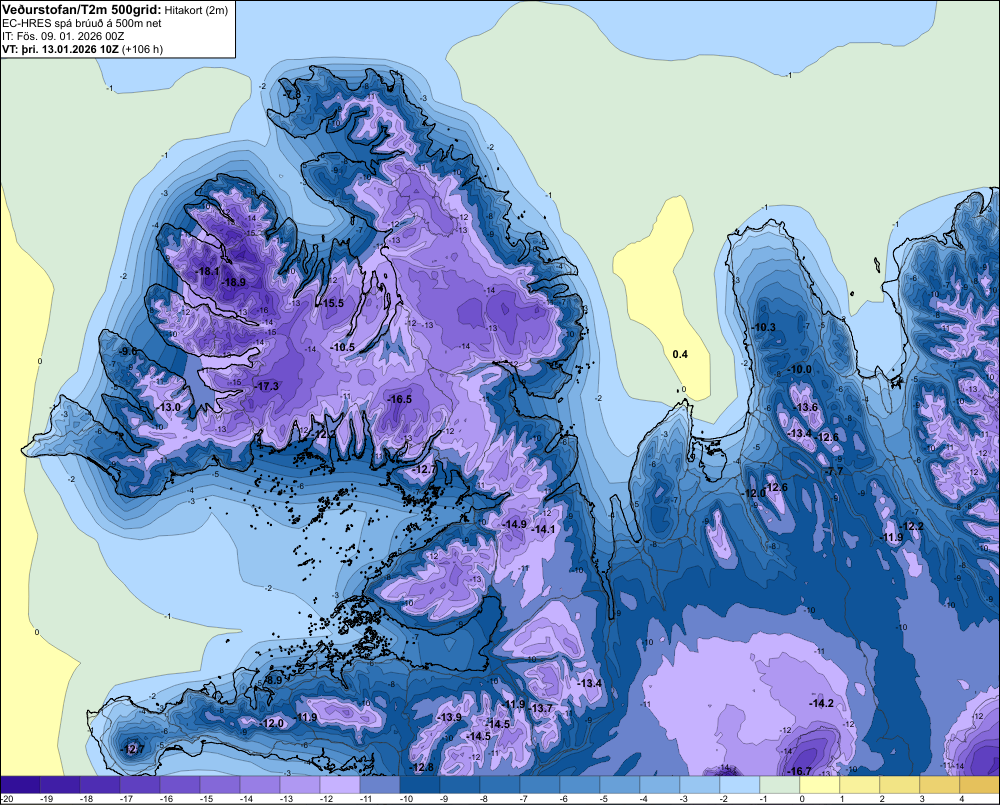
Task: Click the -5 legend scale label
Action: click(604, 799)
